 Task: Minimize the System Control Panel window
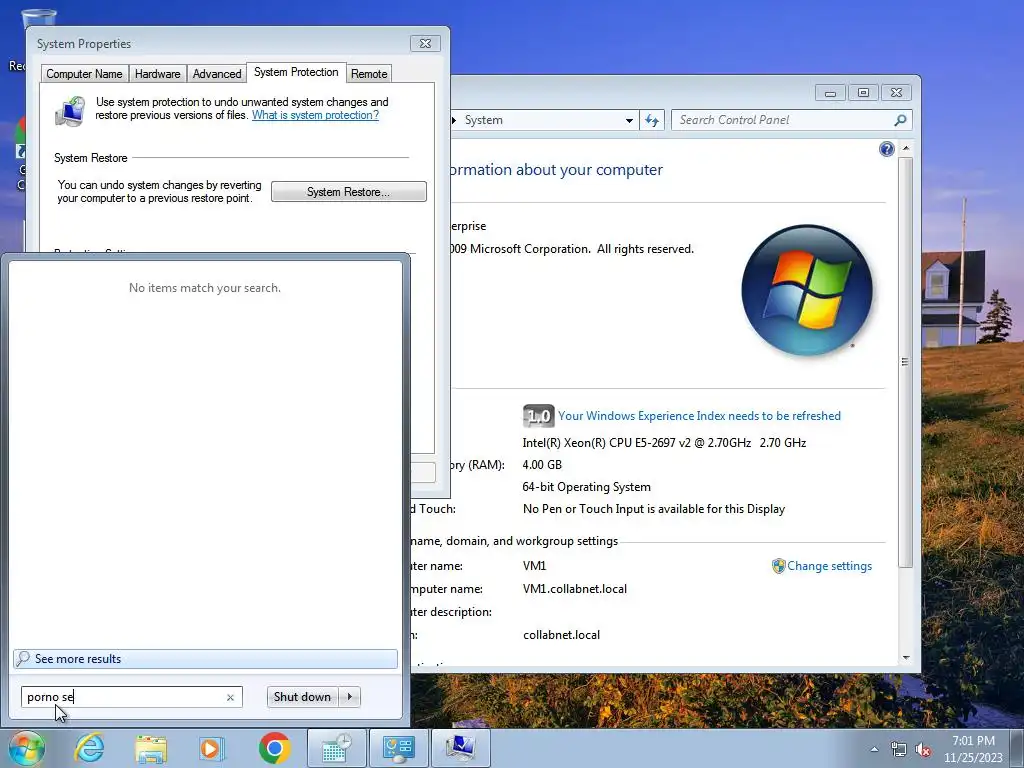coord(830,93)
